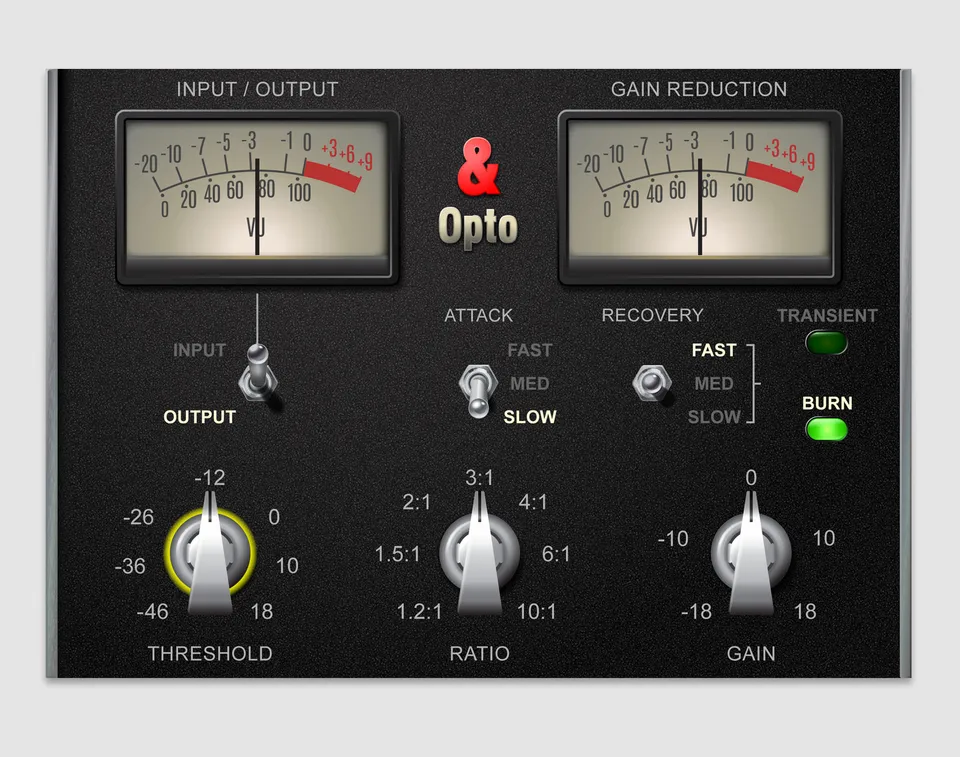Set Threshold to -46 mark
The width and height of the screenshot is (960, 757).
(x=152, y=612)
